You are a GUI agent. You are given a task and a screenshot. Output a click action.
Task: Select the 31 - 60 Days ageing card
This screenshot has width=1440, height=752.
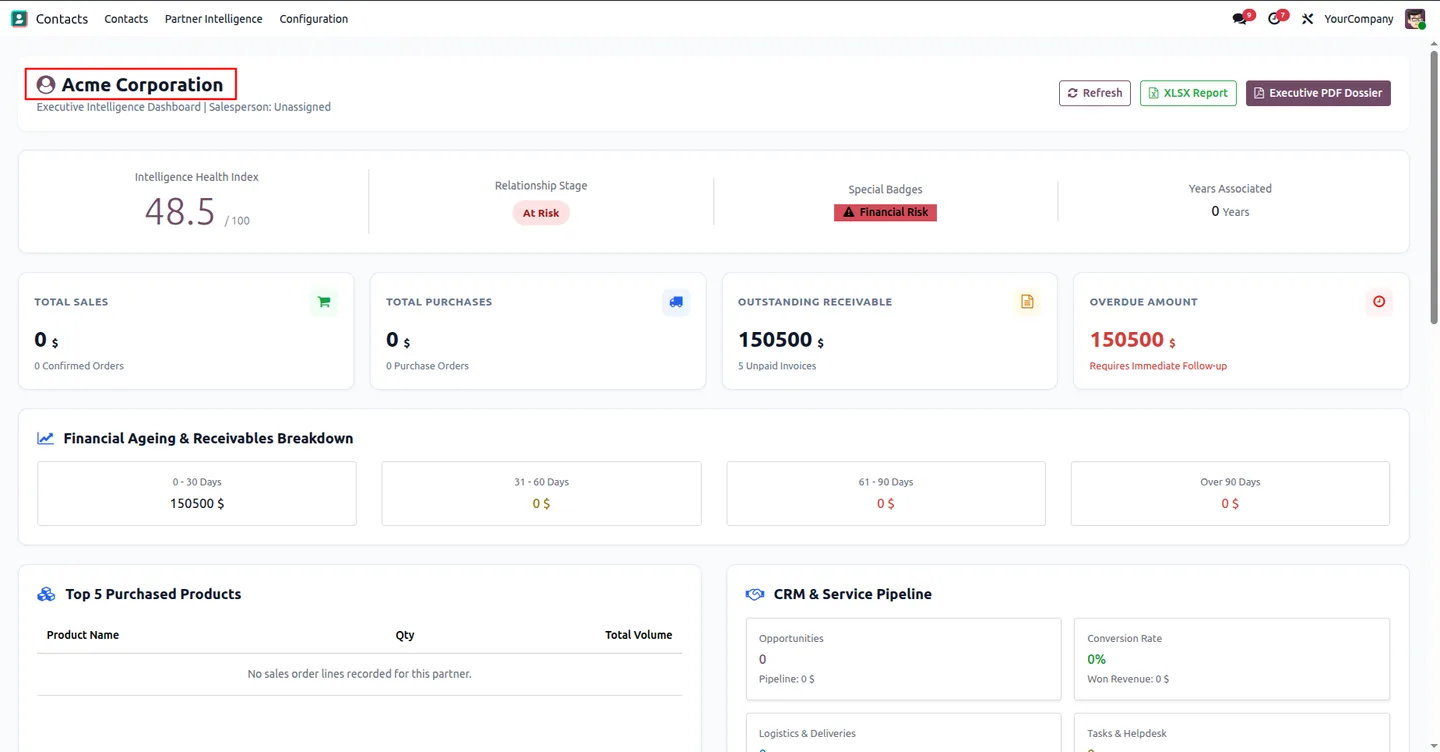tap(541, 493)
